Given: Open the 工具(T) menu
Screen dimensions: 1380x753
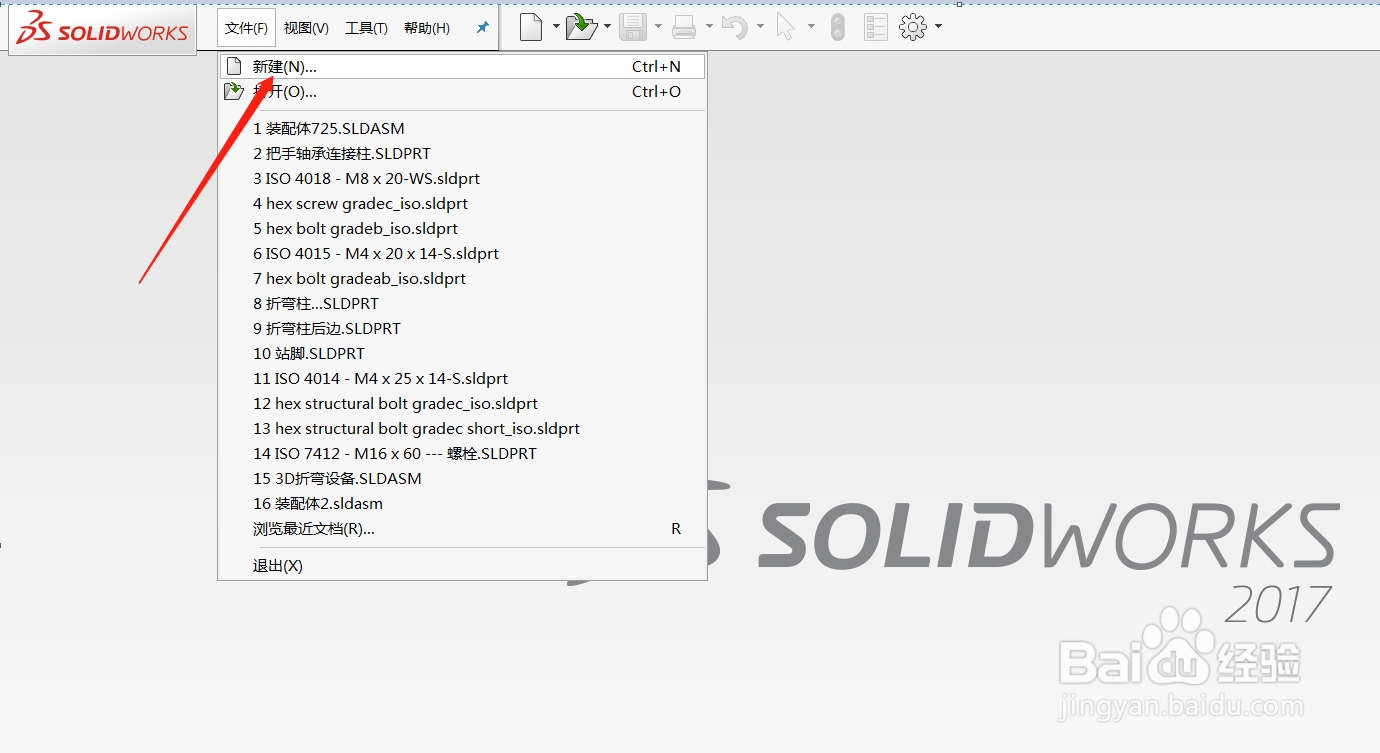Looking at the screenshot, I should [366, 28].
